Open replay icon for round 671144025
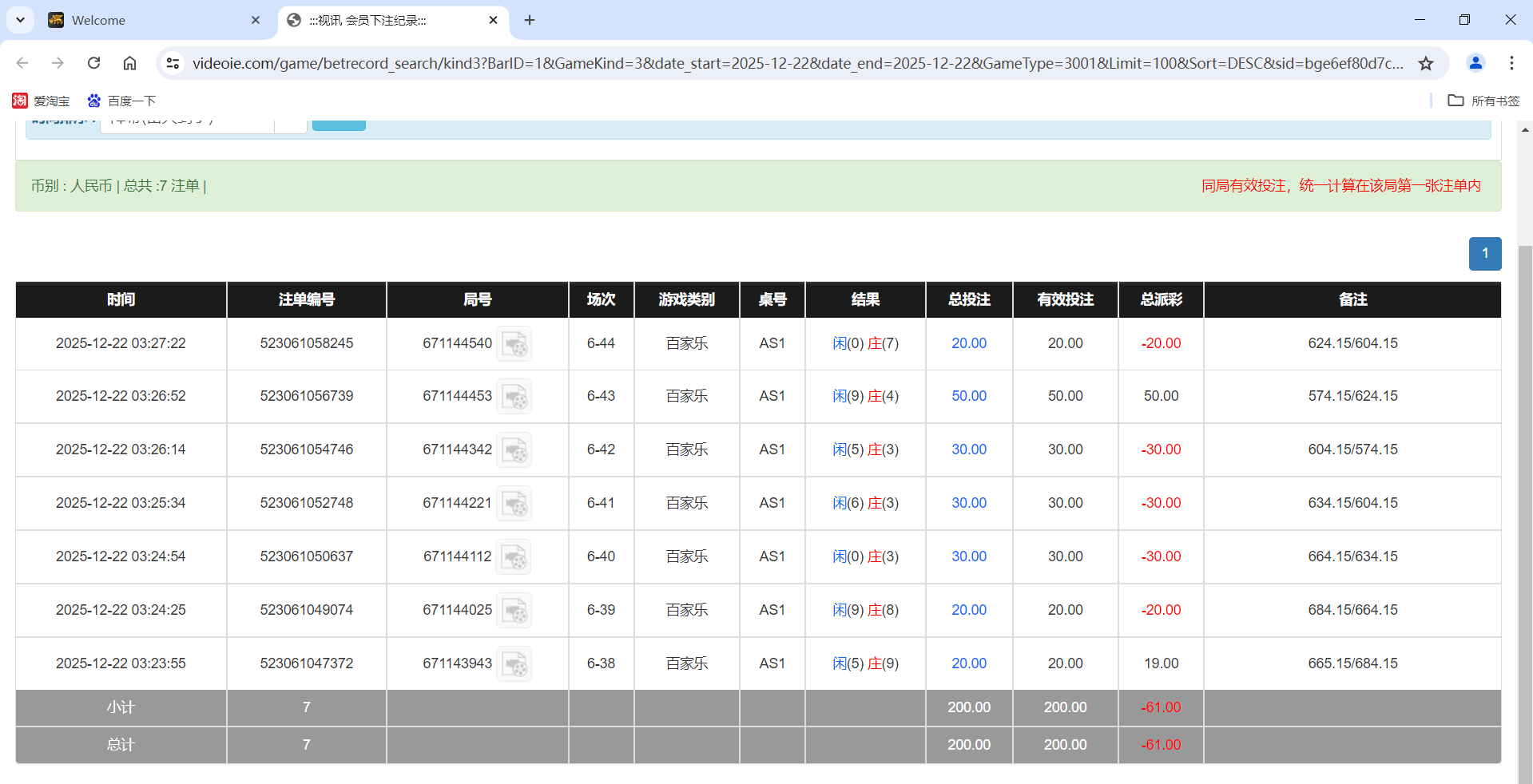The image size is (1533, 784). 514,611
